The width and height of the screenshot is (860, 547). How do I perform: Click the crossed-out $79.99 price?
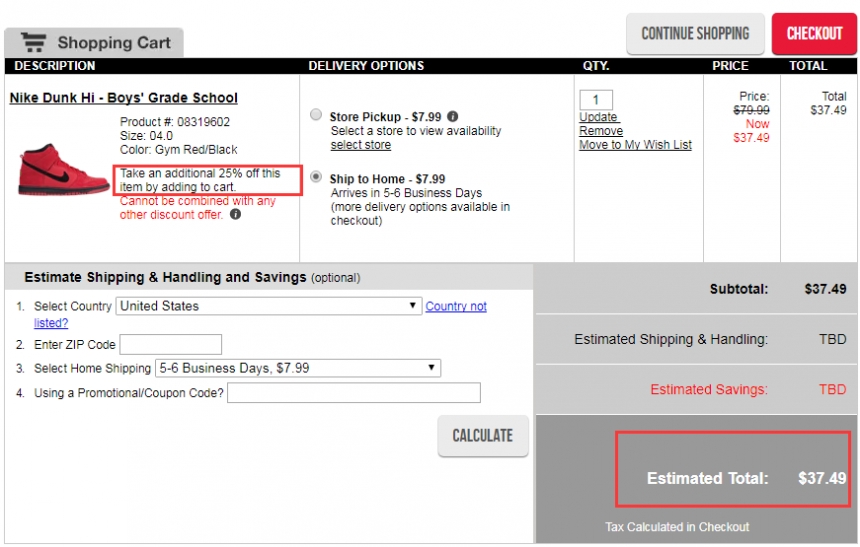751,110
